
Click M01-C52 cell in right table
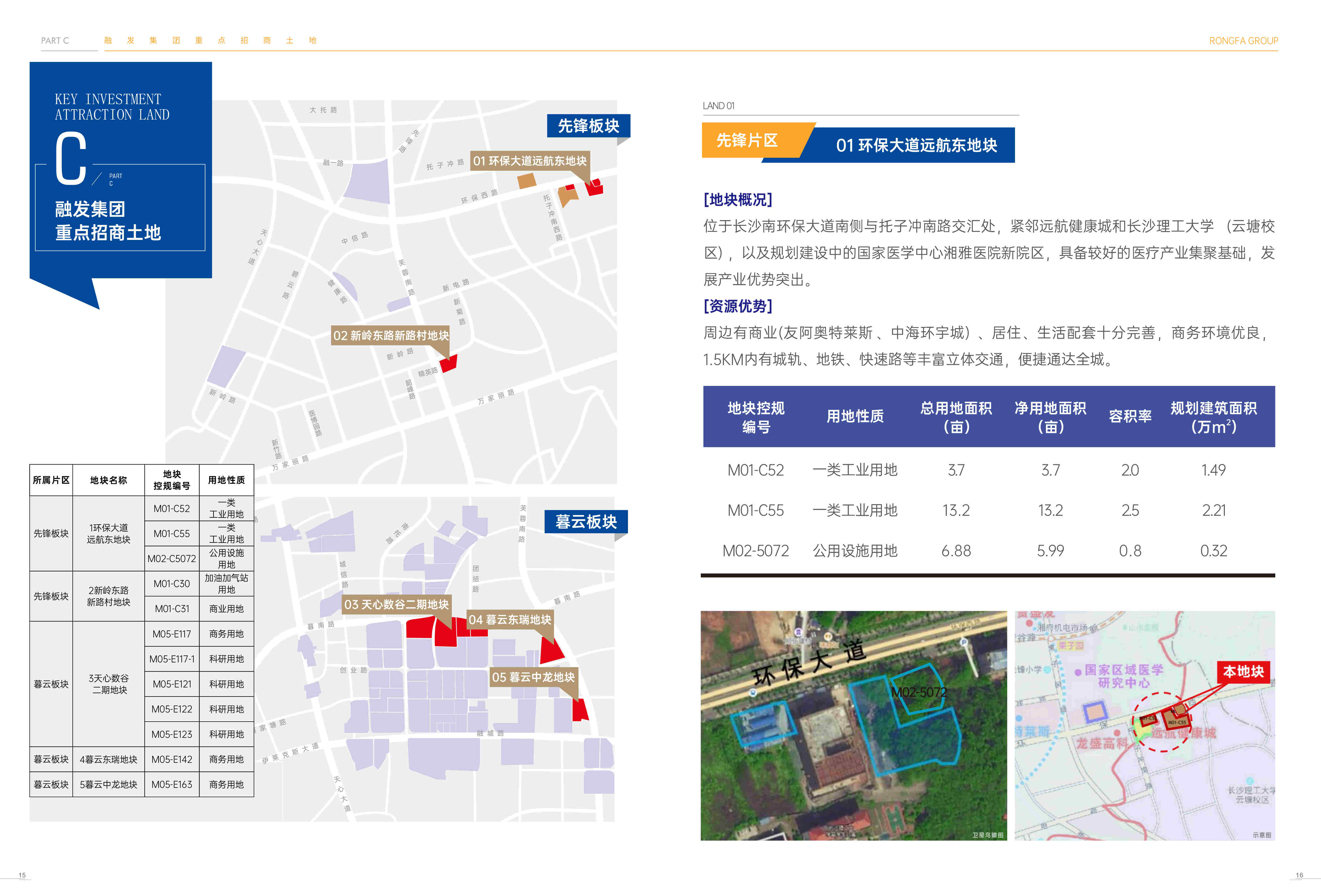pyautogui.click(x=755, y=470)
